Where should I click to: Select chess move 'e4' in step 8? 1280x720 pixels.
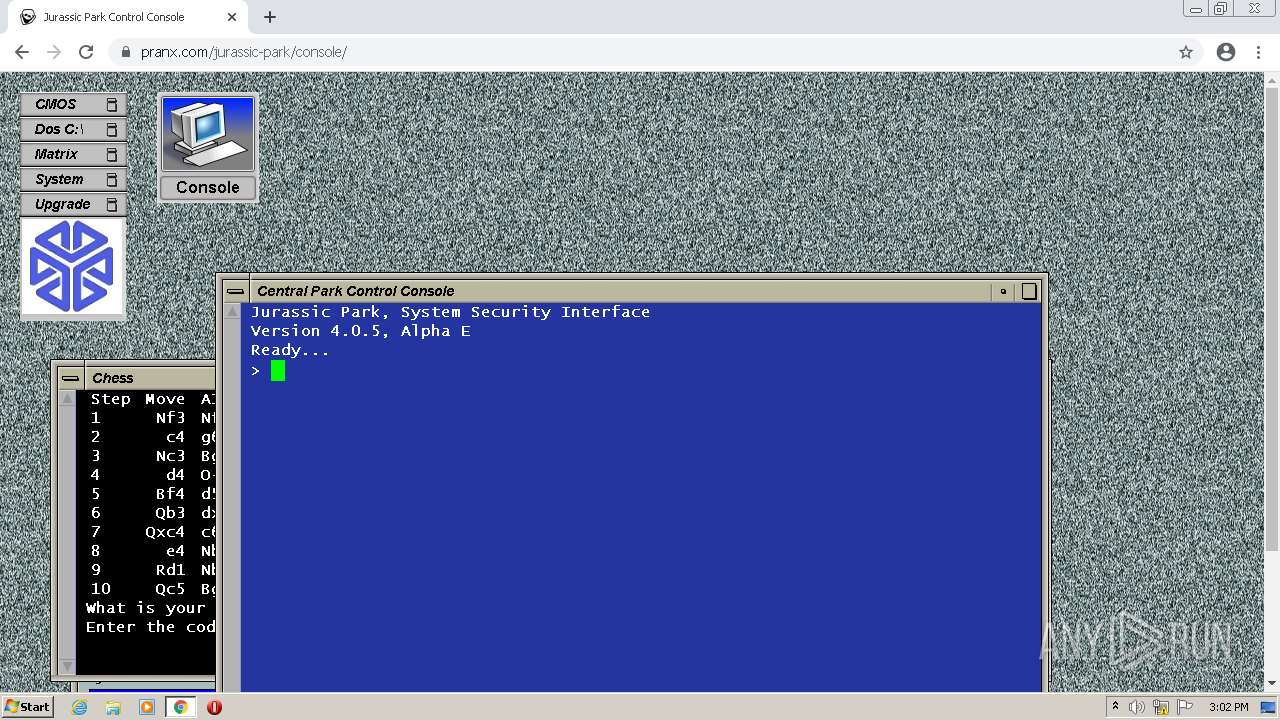pyautogui.click(x=175, y=551)
